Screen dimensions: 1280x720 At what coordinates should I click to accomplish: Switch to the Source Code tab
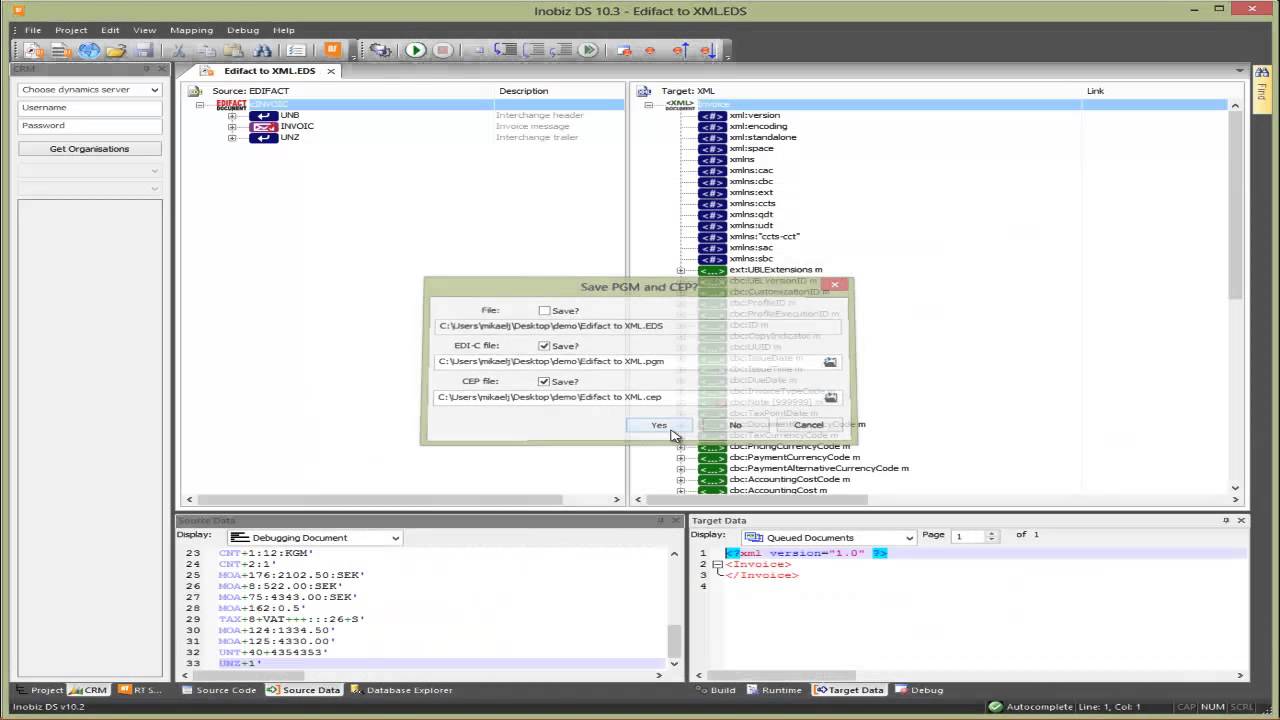click(x=219, y=690)
